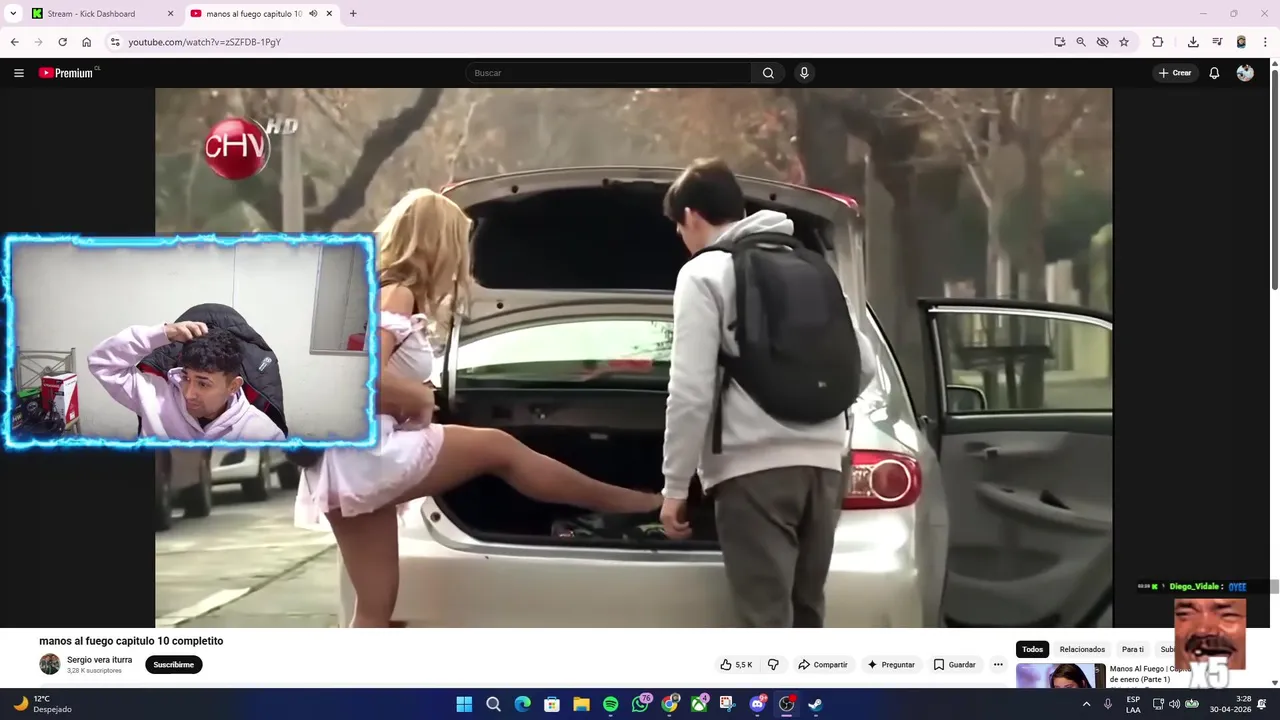
Task: Open the media controls playlist icon
Action: [x=1217, y=42]
